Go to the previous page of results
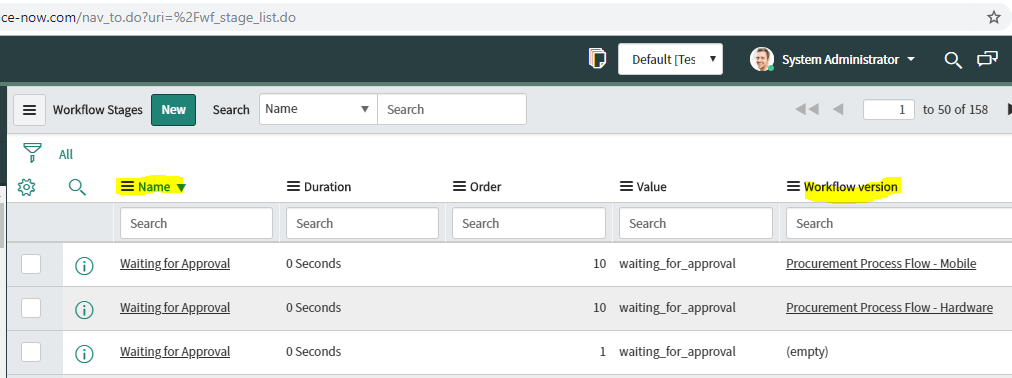1012x378 pixels. tap(838, 110)
